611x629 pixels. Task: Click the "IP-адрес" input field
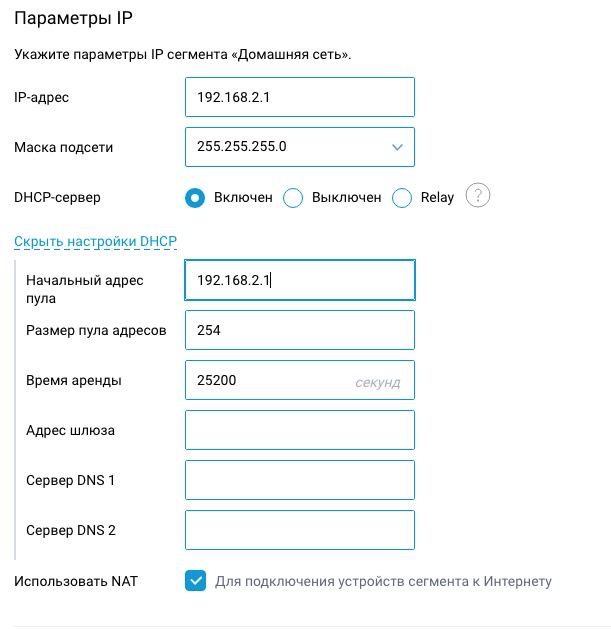pyautogui.click(x=300, y=97)
